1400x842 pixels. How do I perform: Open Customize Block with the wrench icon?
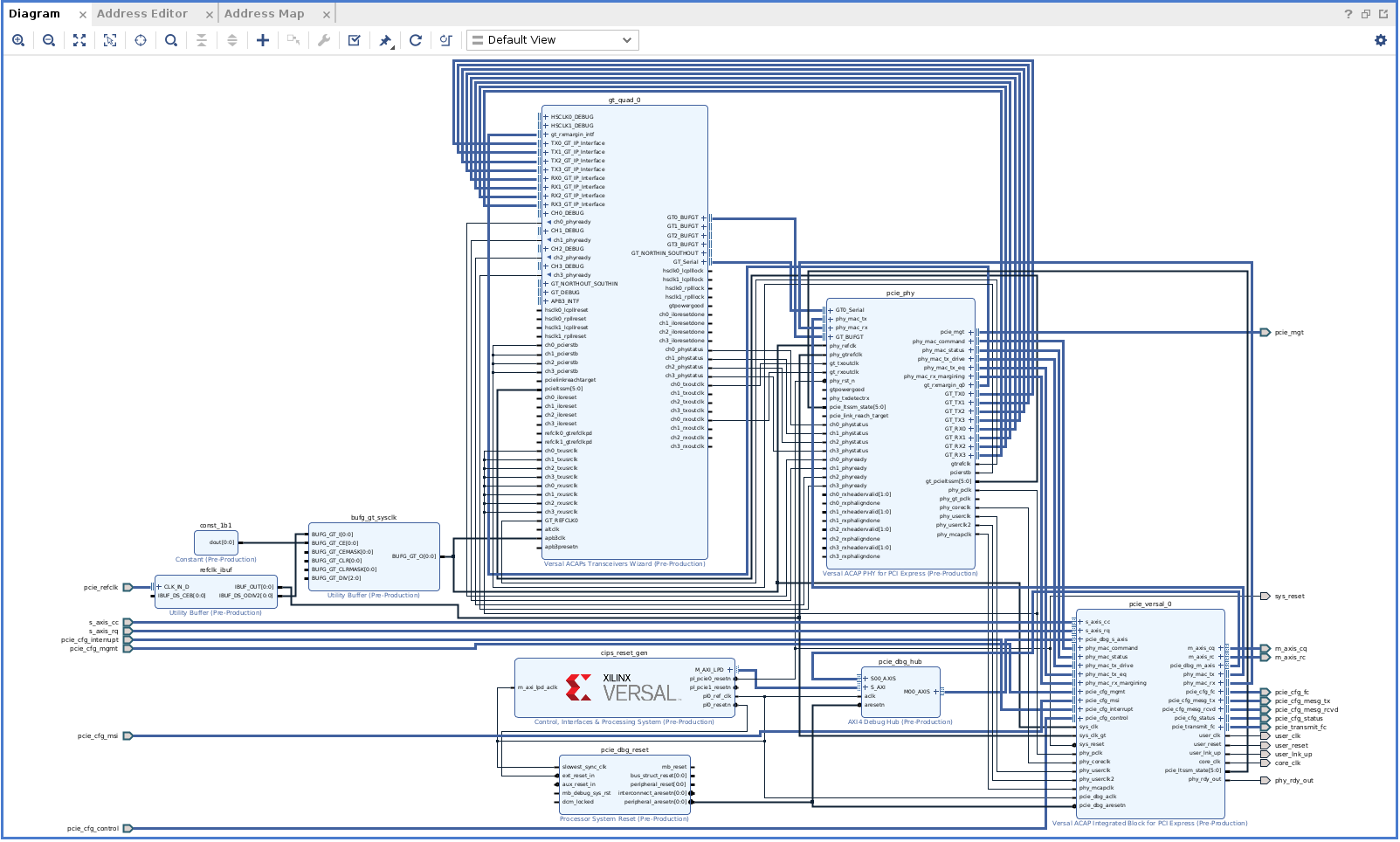324,40
